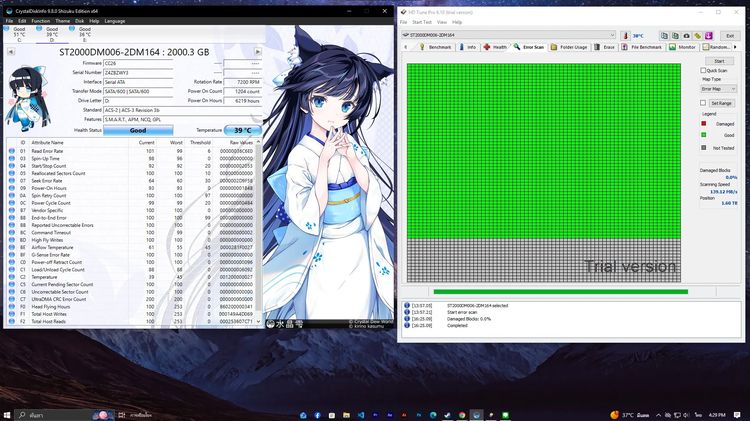Open Task View on taskbar
The height and width of the screenshot is (421, 750).
pos(121,415)
